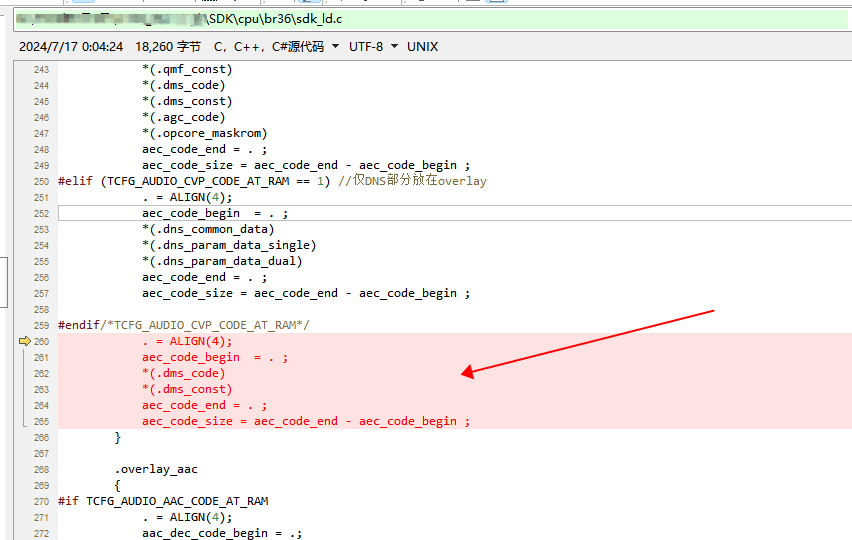Click line number 258 in the gutter
Viewport: 852px width, 540px height.
41,309
